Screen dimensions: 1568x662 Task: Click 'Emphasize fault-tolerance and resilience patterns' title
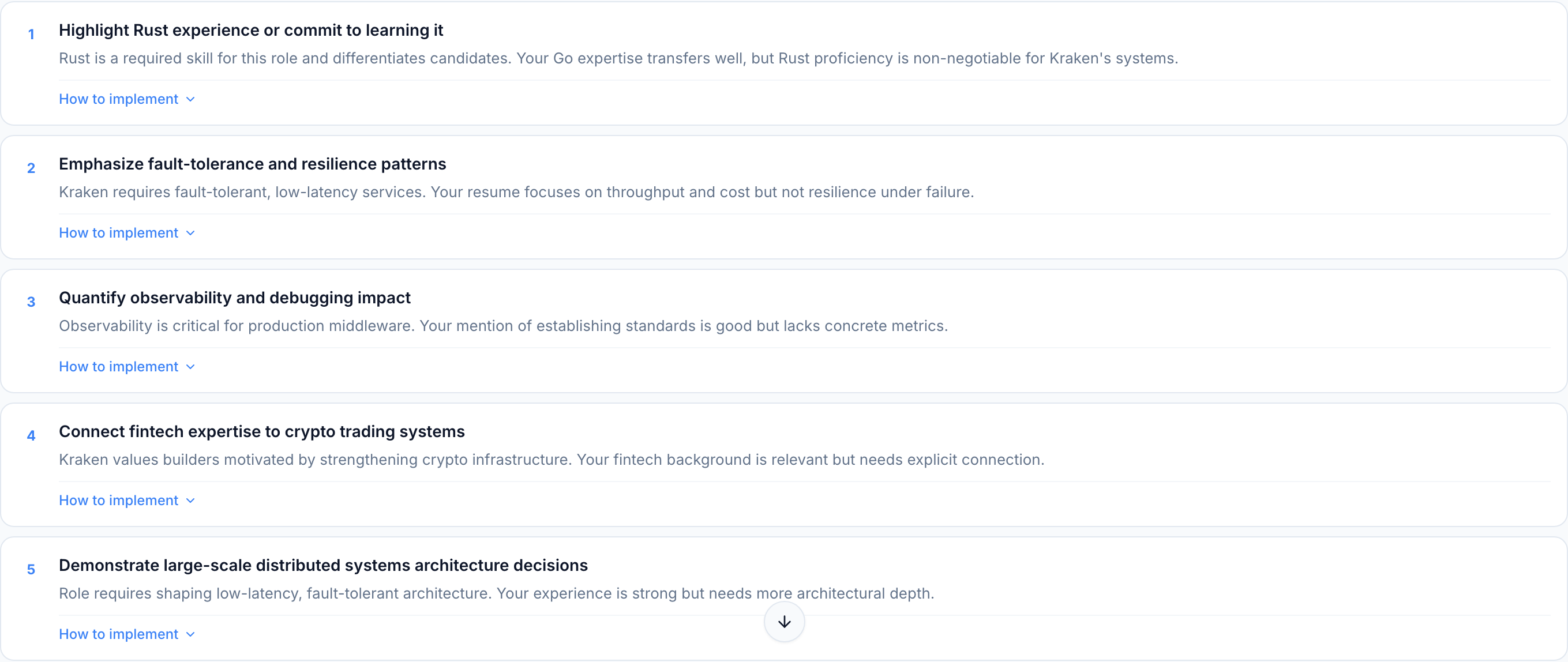252,164
